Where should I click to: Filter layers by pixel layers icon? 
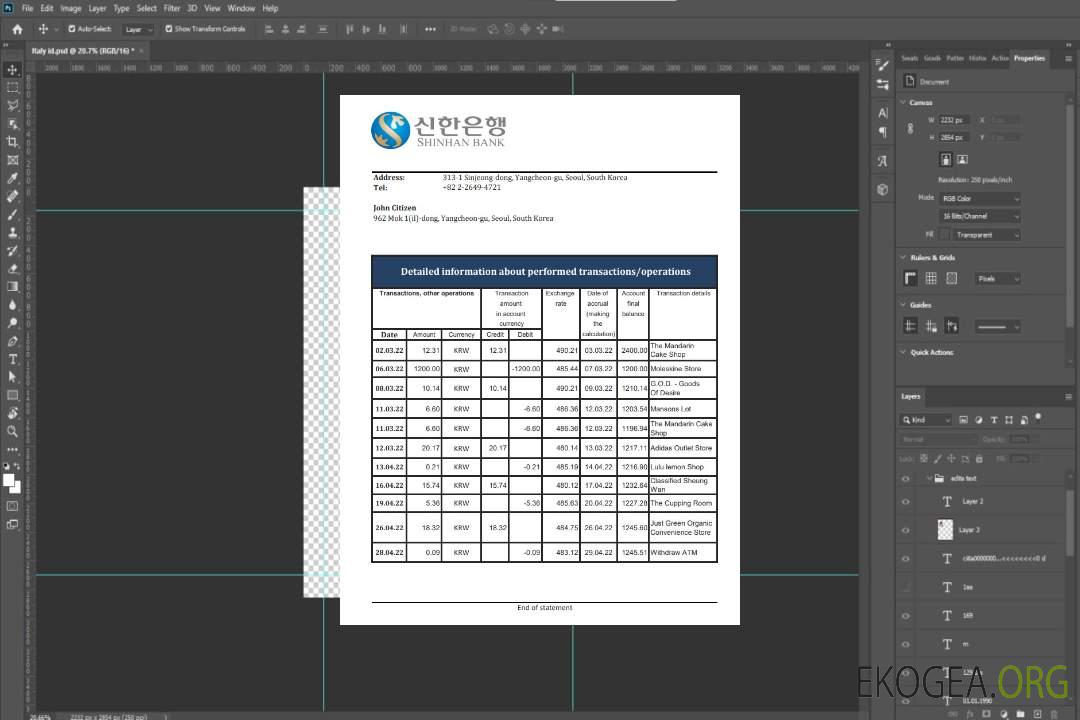(964, 420)
